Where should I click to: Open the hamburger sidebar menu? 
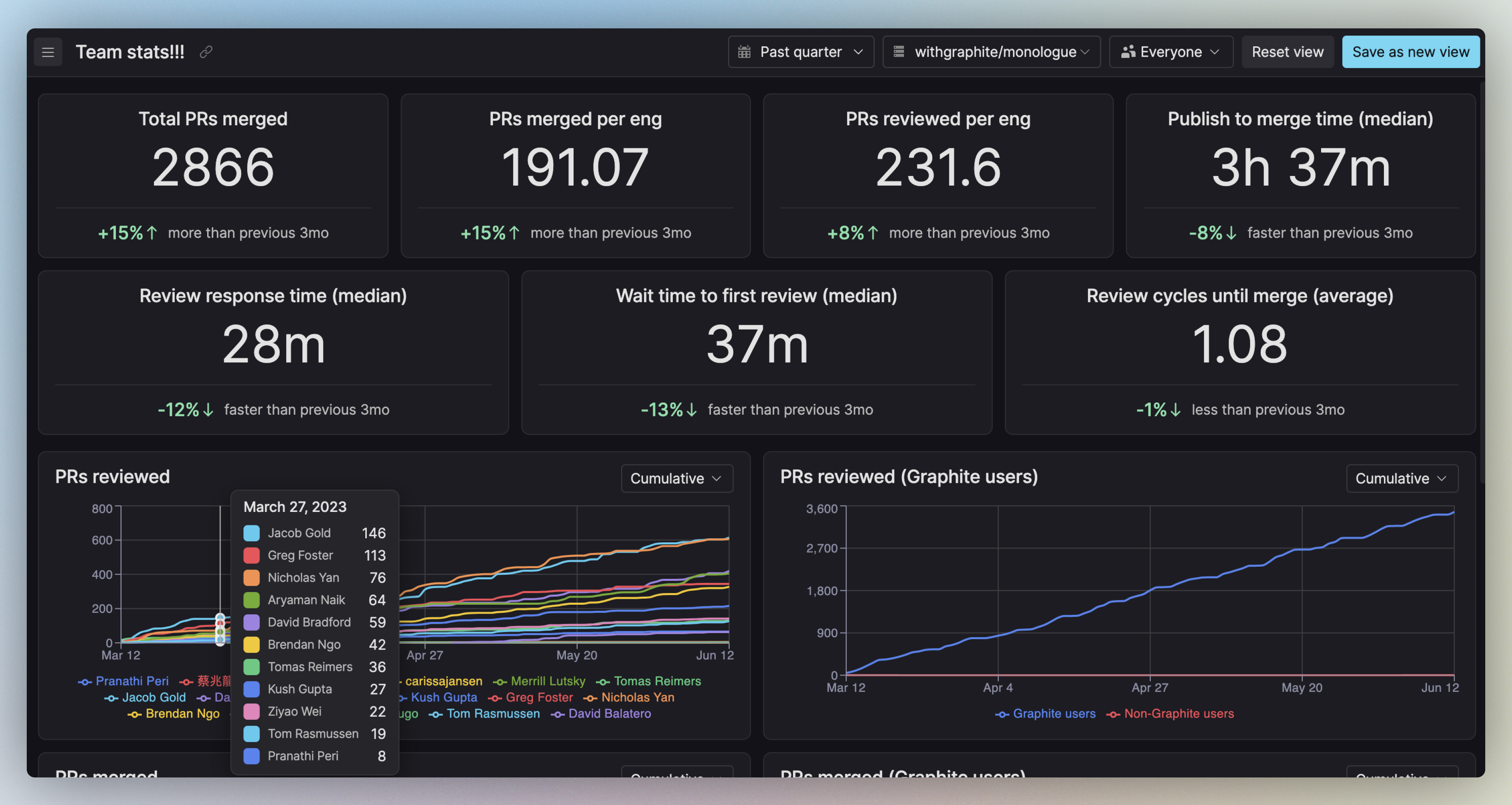pyautogui.click(x=48, y=52)
